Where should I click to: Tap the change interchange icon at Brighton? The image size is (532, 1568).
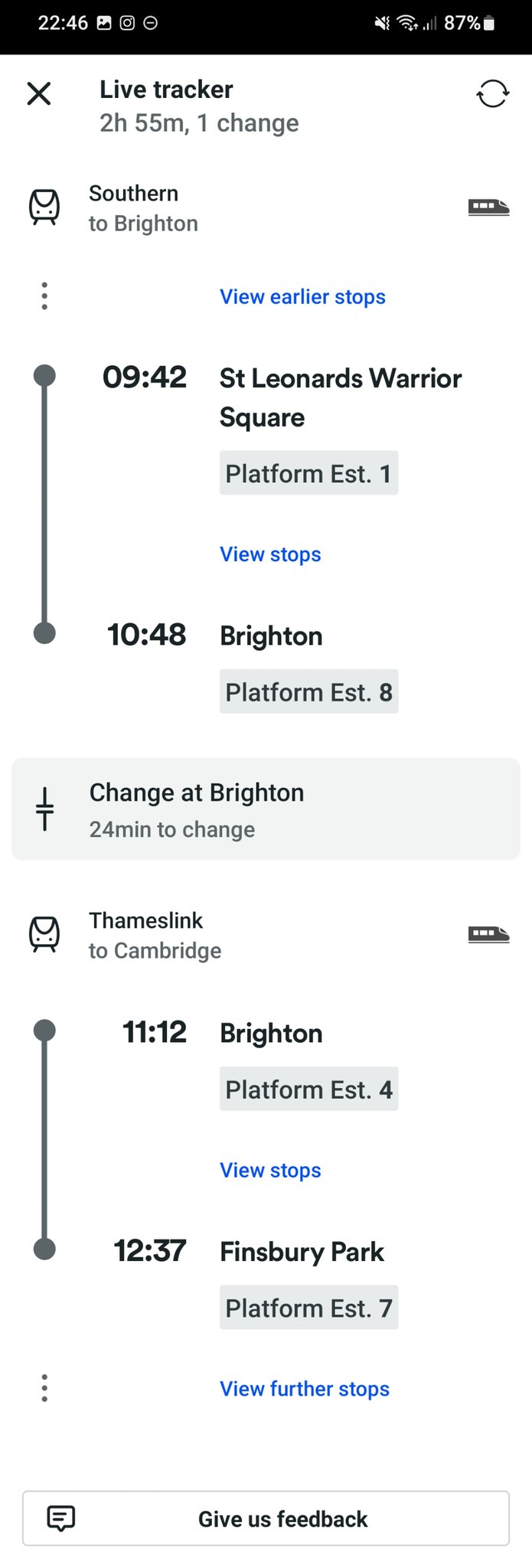[45, 809]
